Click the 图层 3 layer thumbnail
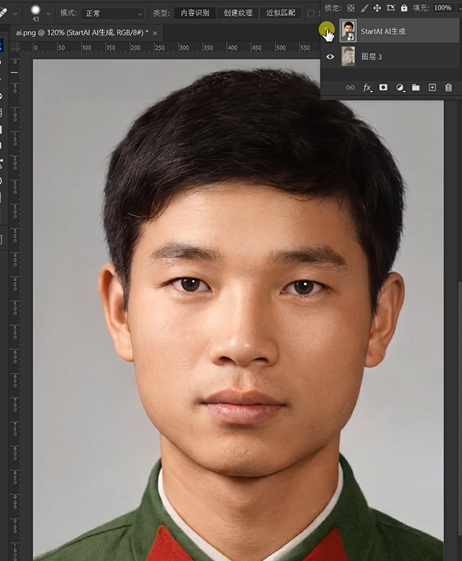462x561 pixels. 348,57
